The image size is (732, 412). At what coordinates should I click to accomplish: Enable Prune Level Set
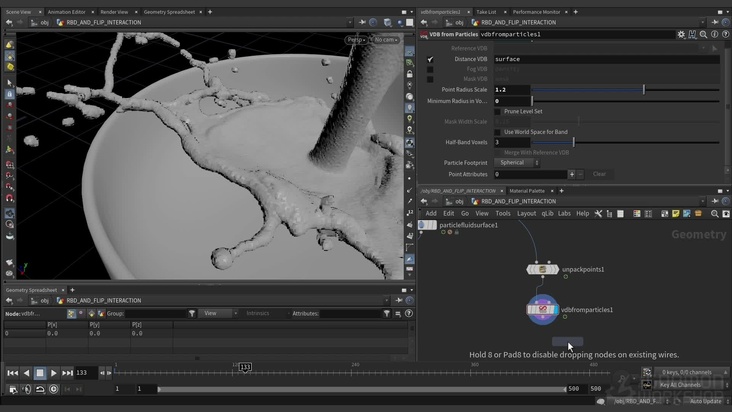pos(498,112)
